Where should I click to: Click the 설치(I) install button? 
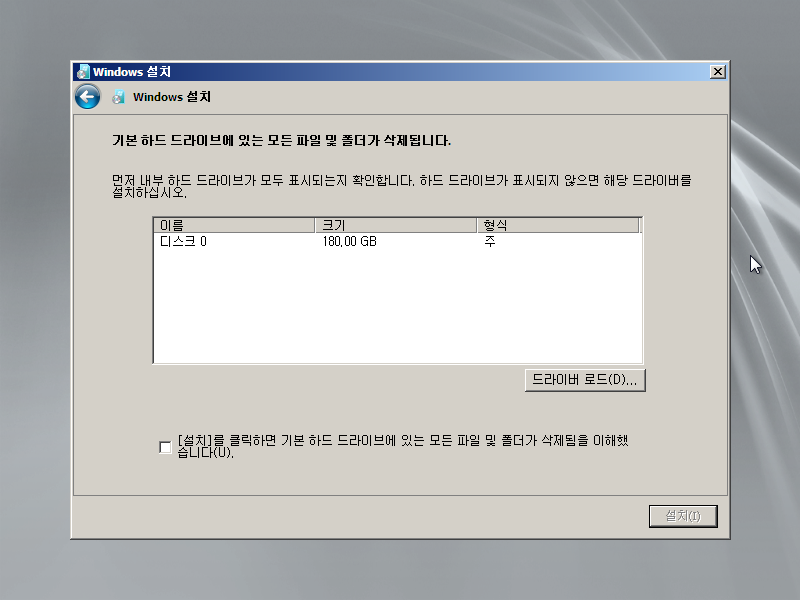coord(683,516)
